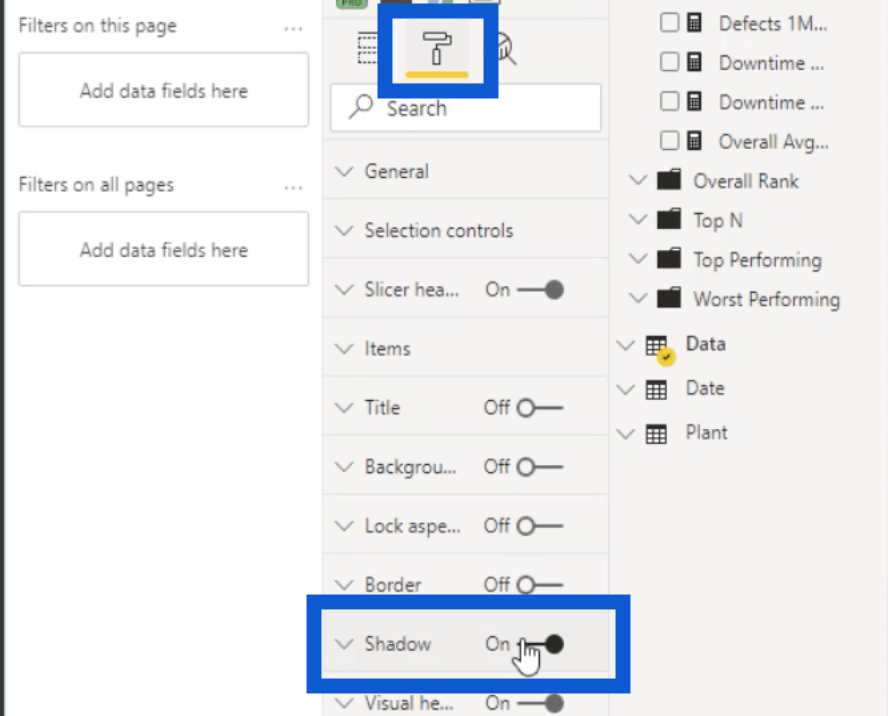The width and height of the screenshot is (888, 716).
Task: Click the Worst Performing folder icon
Action: pyautogui.click(x=669, y=297)
